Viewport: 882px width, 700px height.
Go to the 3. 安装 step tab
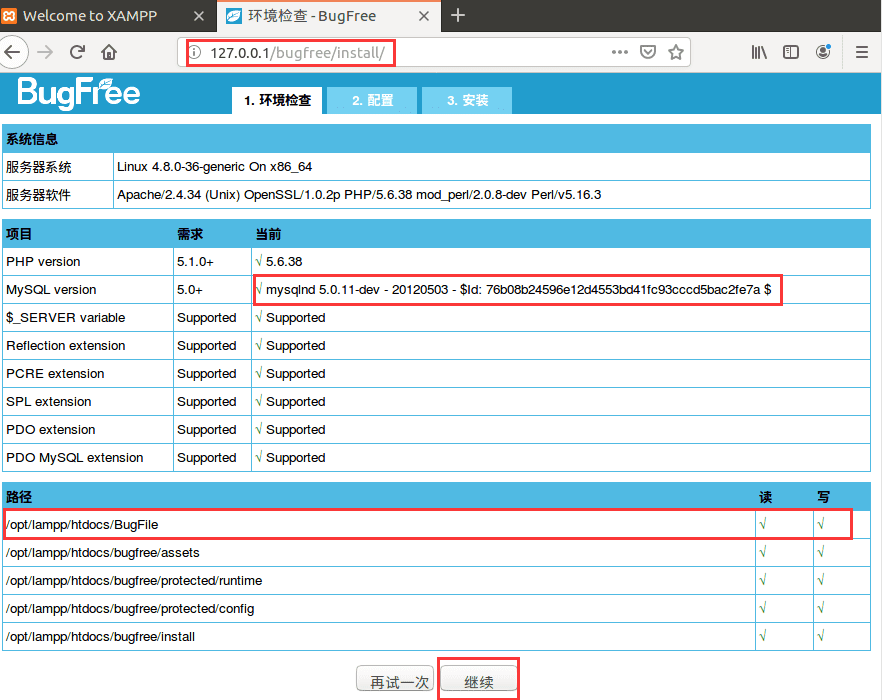point(467,100)
